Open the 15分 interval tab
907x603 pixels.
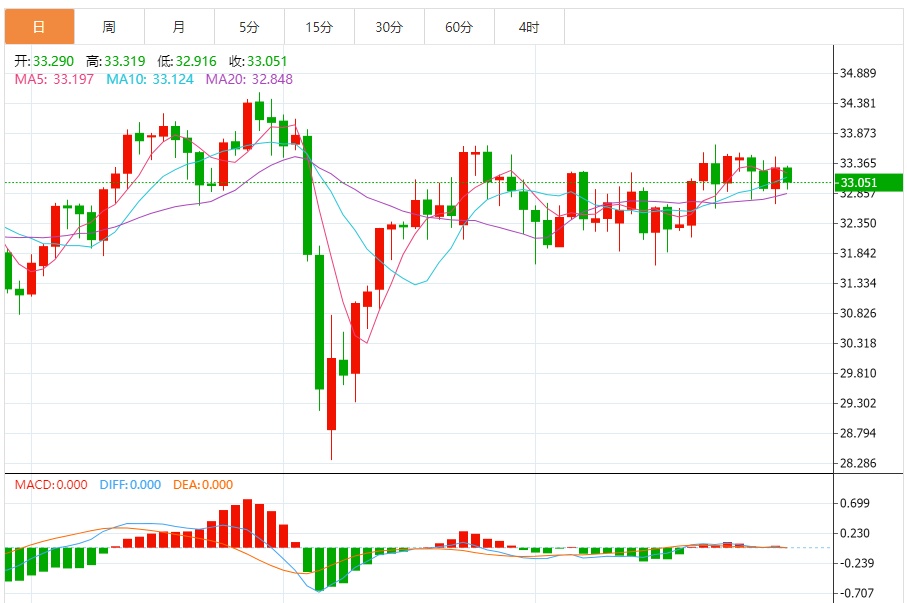coord(319,27)
